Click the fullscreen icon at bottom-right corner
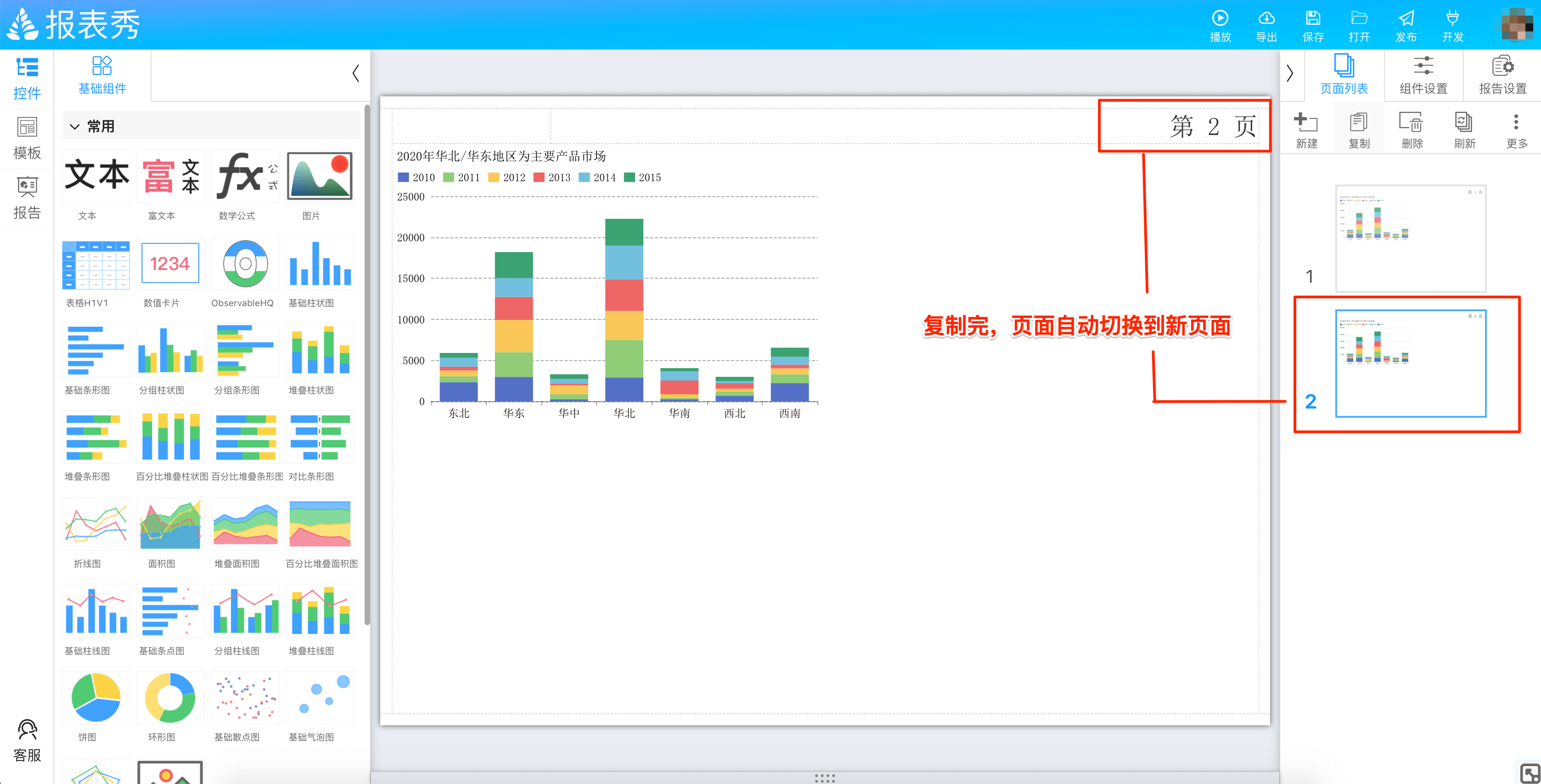The height and width of the screenshot is (784, 1541). (1530, 773)
